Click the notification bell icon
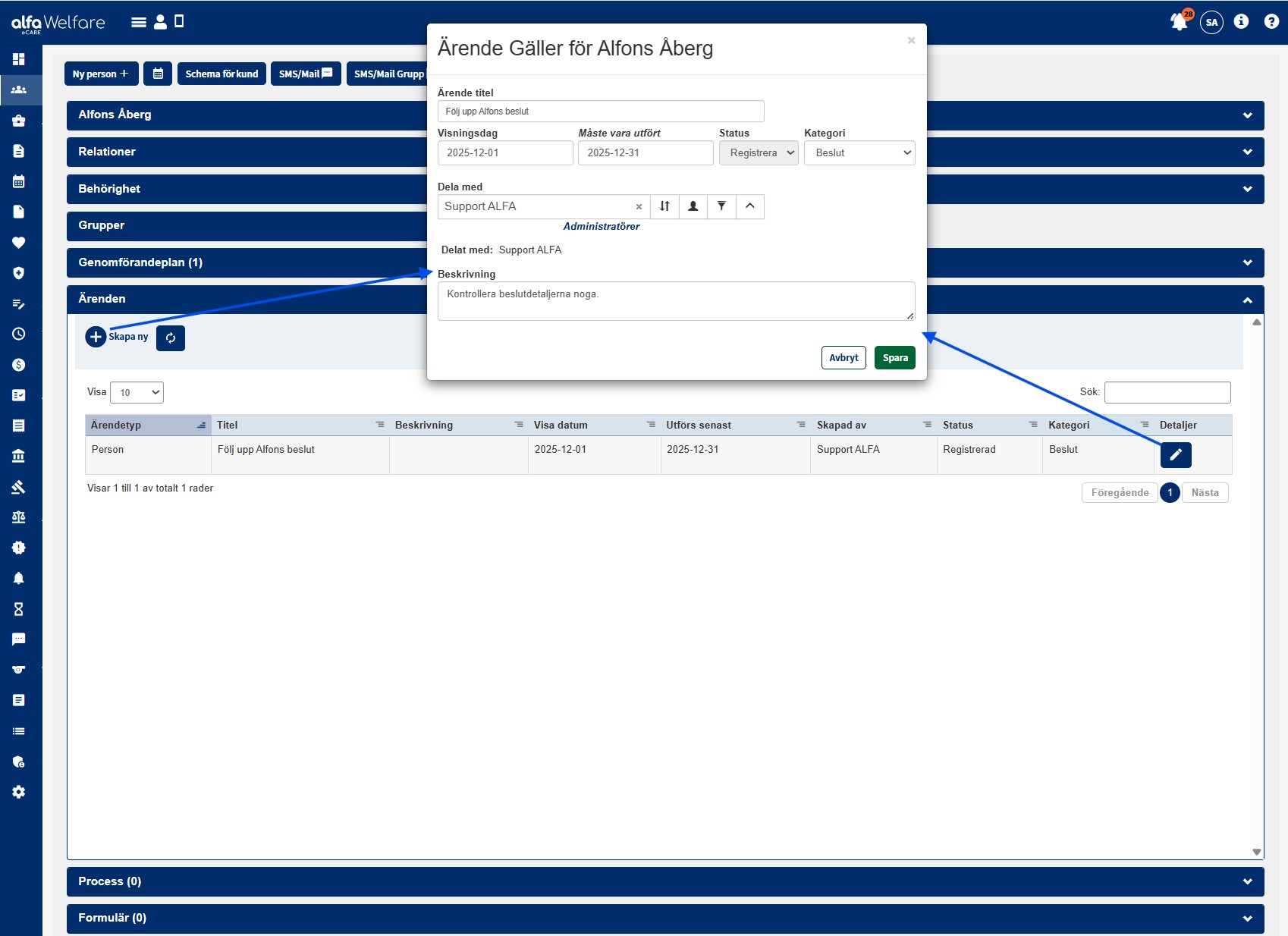Image resolution: width=1288 pixels, height=936 pixels. pos(1179,22)
